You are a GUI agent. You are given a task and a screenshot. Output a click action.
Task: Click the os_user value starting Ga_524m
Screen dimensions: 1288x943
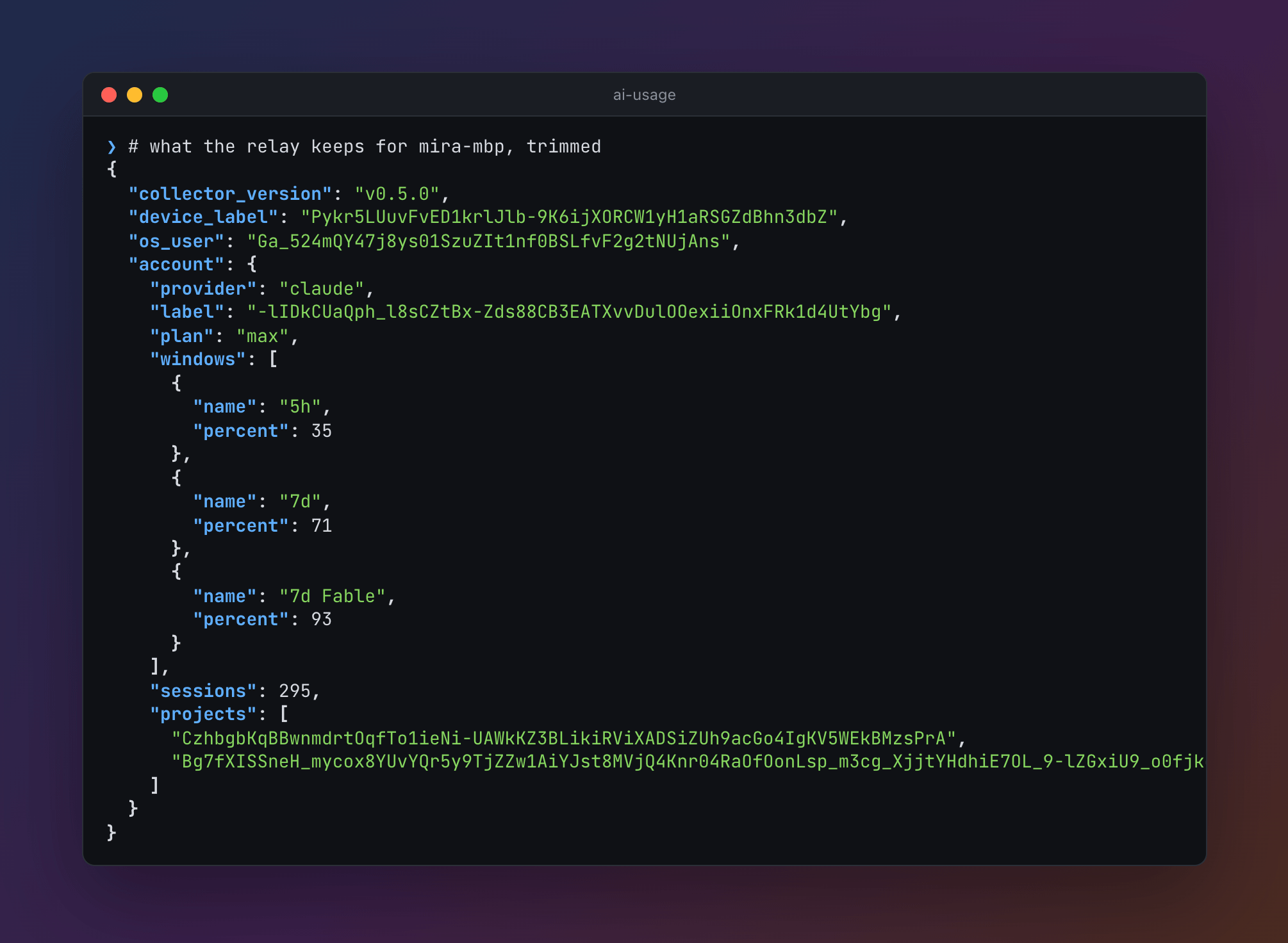[489, 241]
